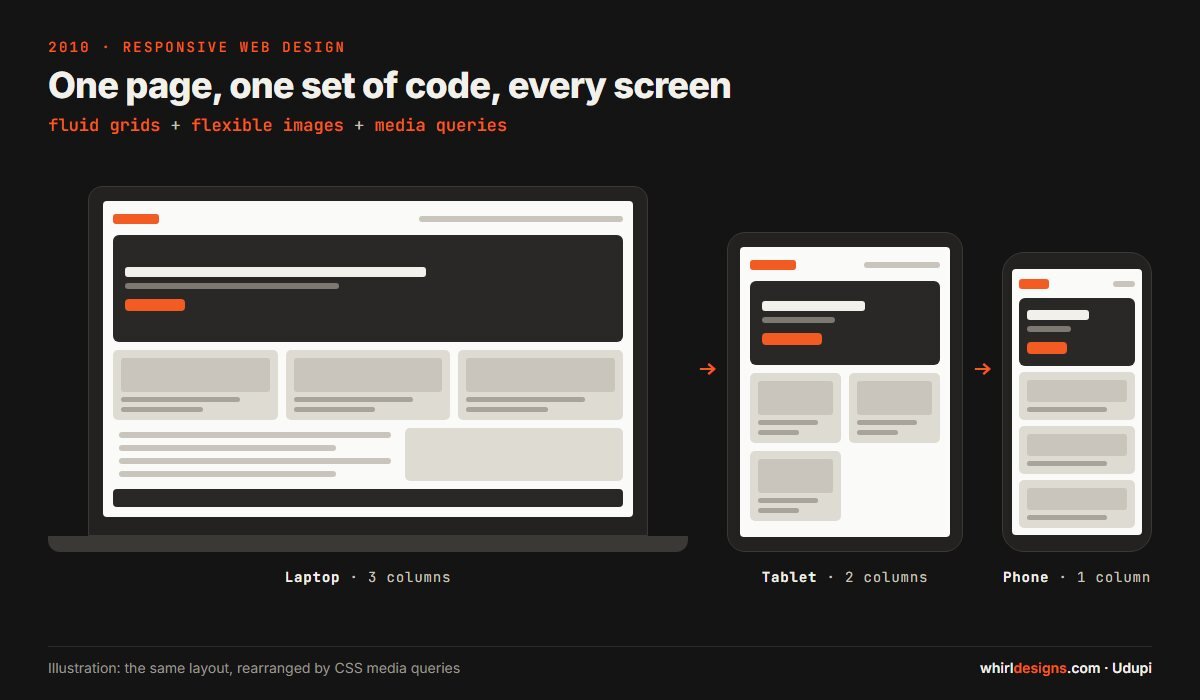Click the 'Laptop · 3 columns' caption

(x=368, y=577)
